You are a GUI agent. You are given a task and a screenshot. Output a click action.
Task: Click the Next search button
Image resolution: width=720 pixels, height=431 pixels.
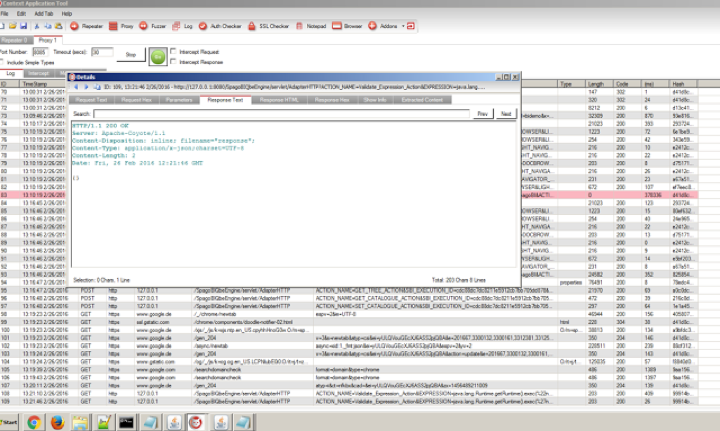click(x=506, y=114)
